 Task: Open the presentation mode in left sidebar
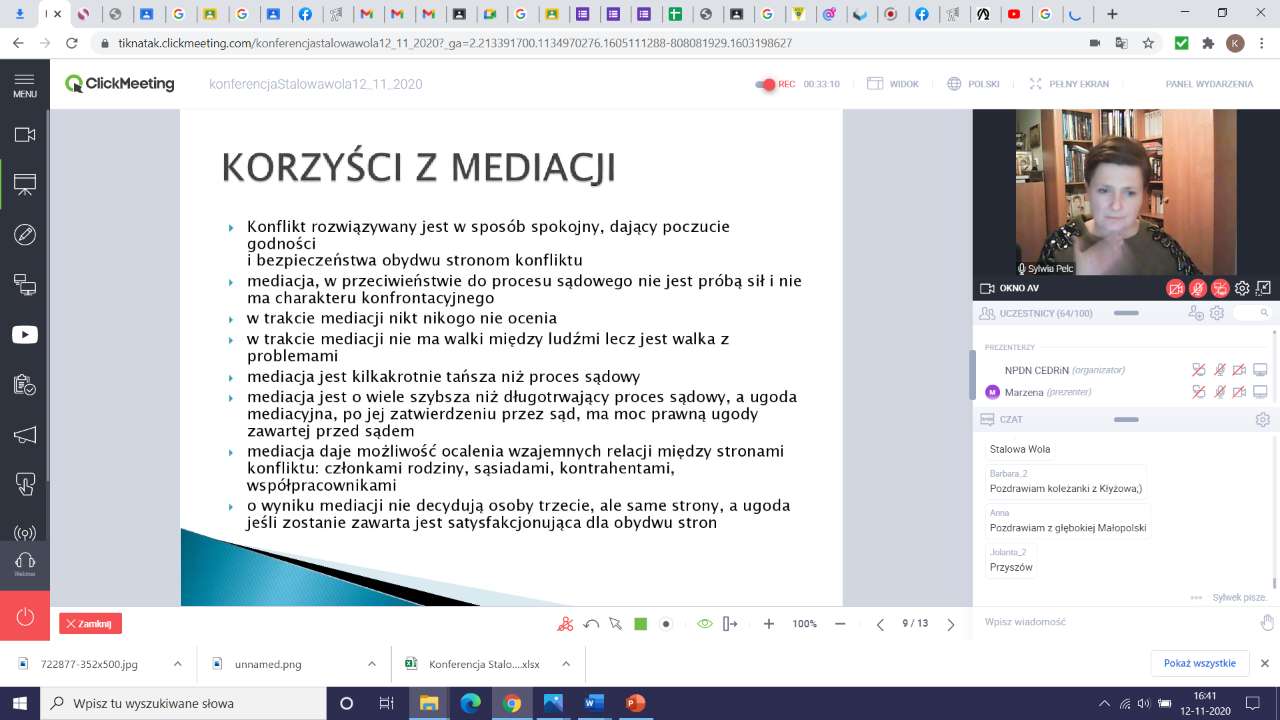(24, 184)
